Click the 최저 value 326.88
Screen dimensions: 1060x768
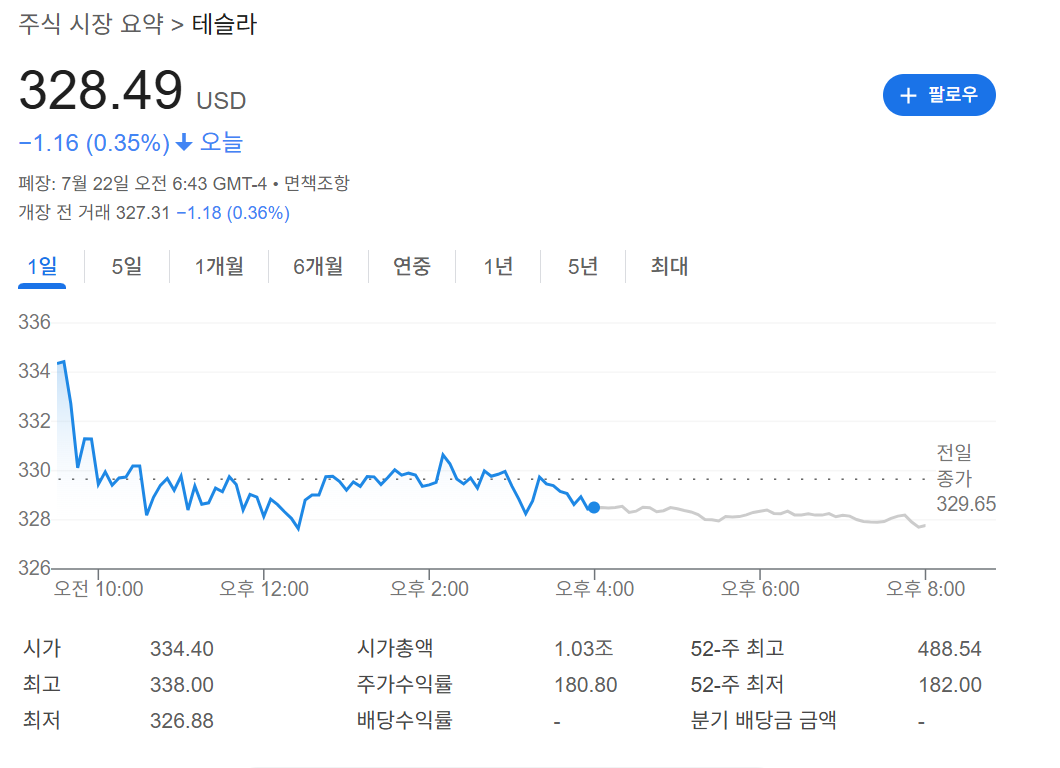point(182,721)
